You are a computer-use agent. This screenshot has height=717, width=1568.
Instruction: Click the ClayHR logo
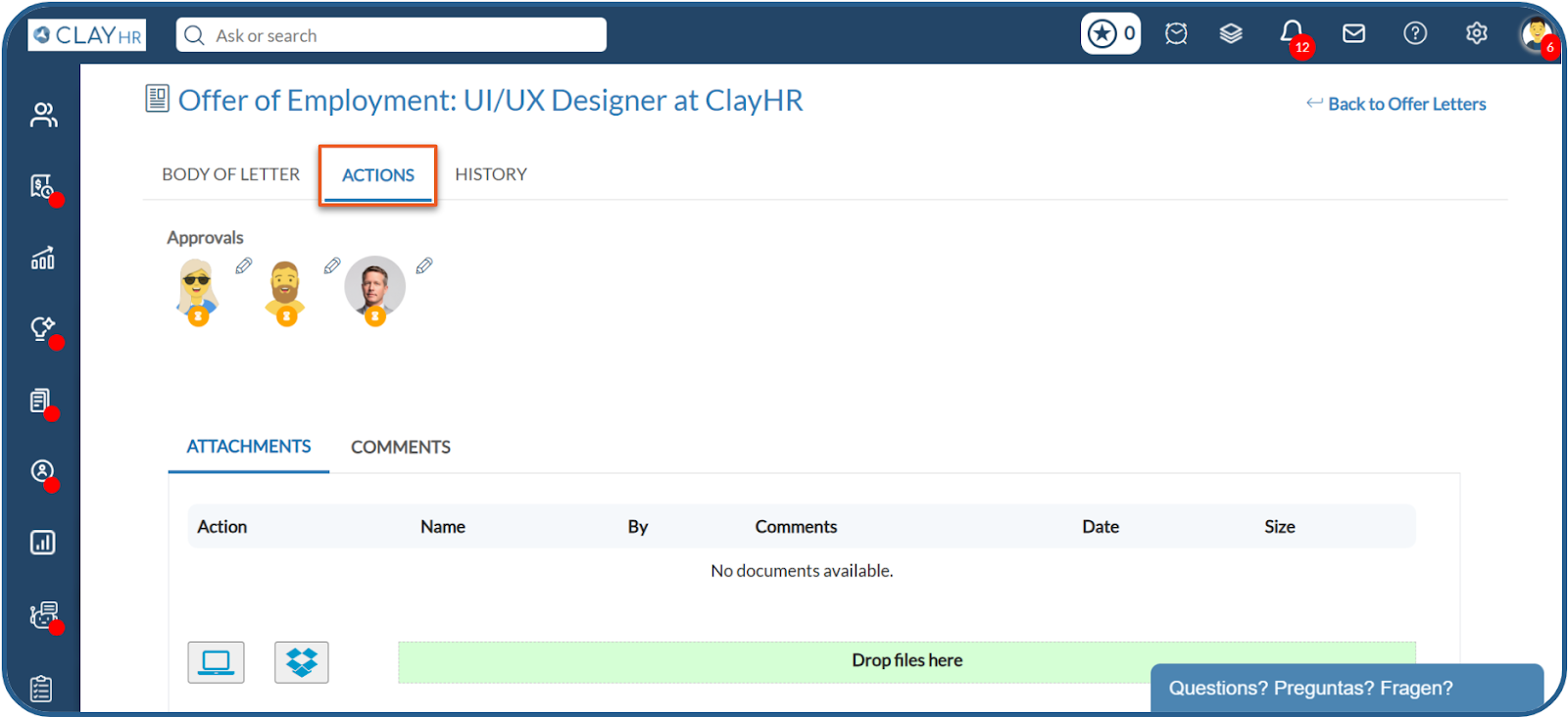87,35
